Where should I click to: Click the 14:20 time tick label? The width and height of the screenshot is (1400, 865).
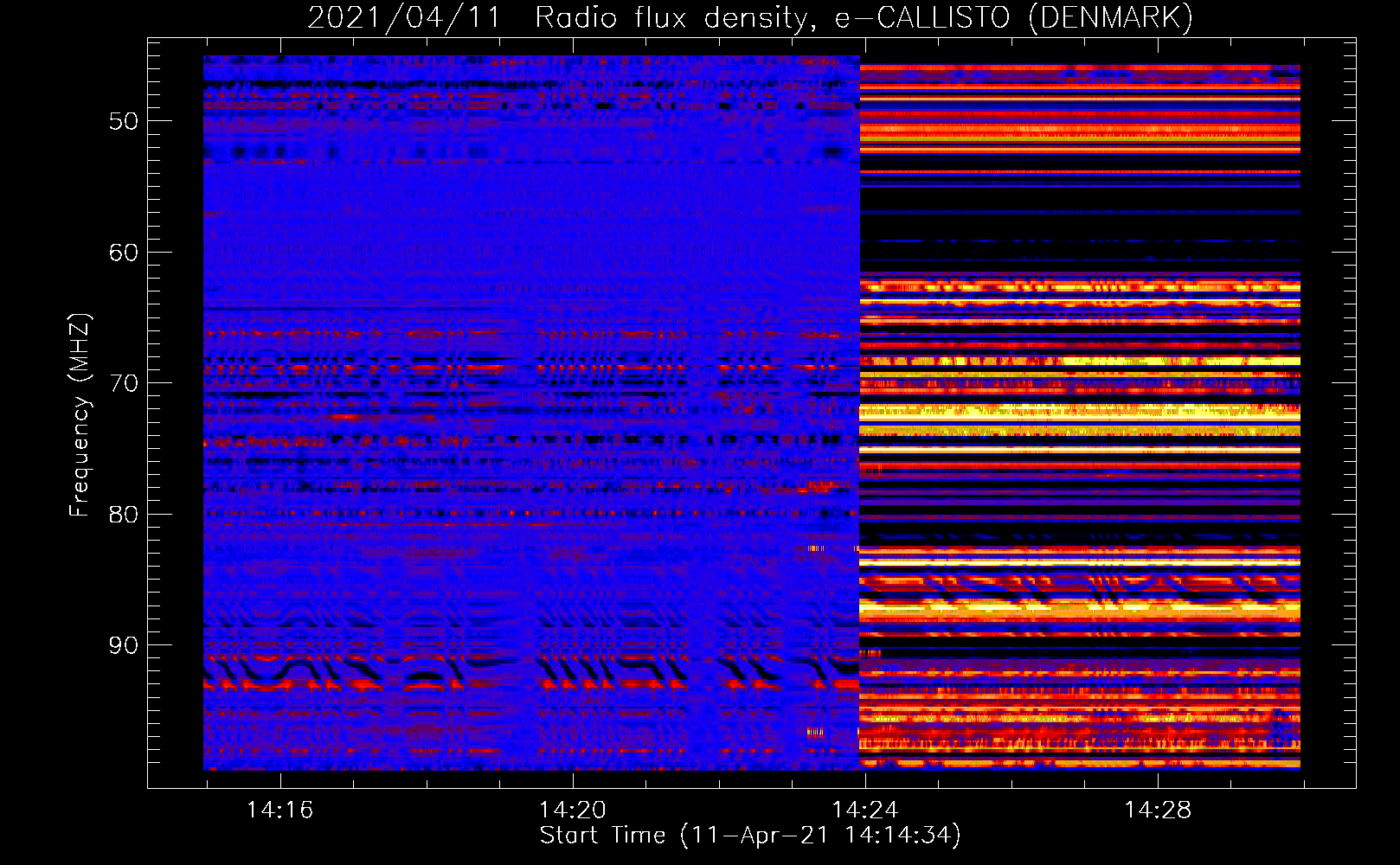click(x=572, y=811)
